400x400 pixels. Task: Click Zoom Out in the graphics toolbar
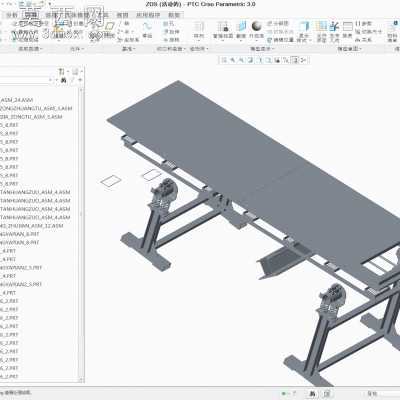click(241, 60)
